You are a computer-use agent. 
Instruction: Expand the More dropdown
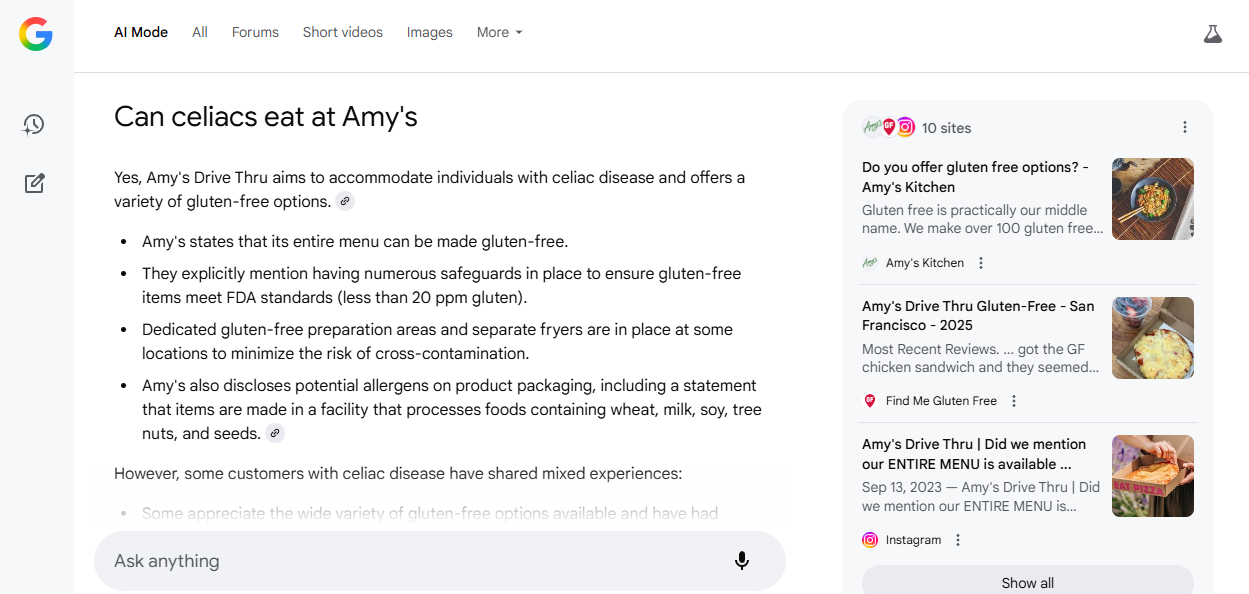click(x=500, y=32)
